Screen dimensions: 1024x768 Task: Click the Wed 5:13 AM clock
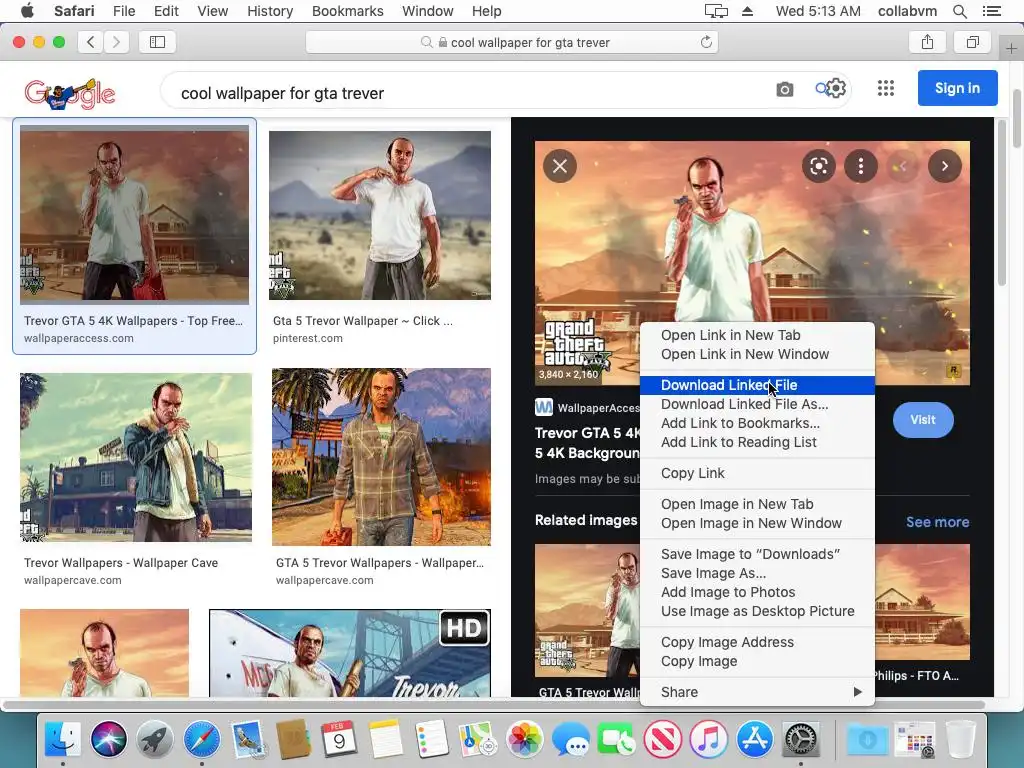pyautogui.click(x=818, y=11)
